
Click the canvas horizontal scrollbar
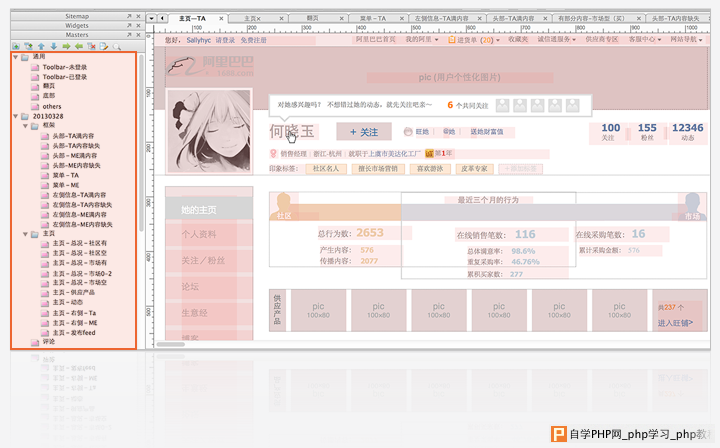tap(170, 344)
